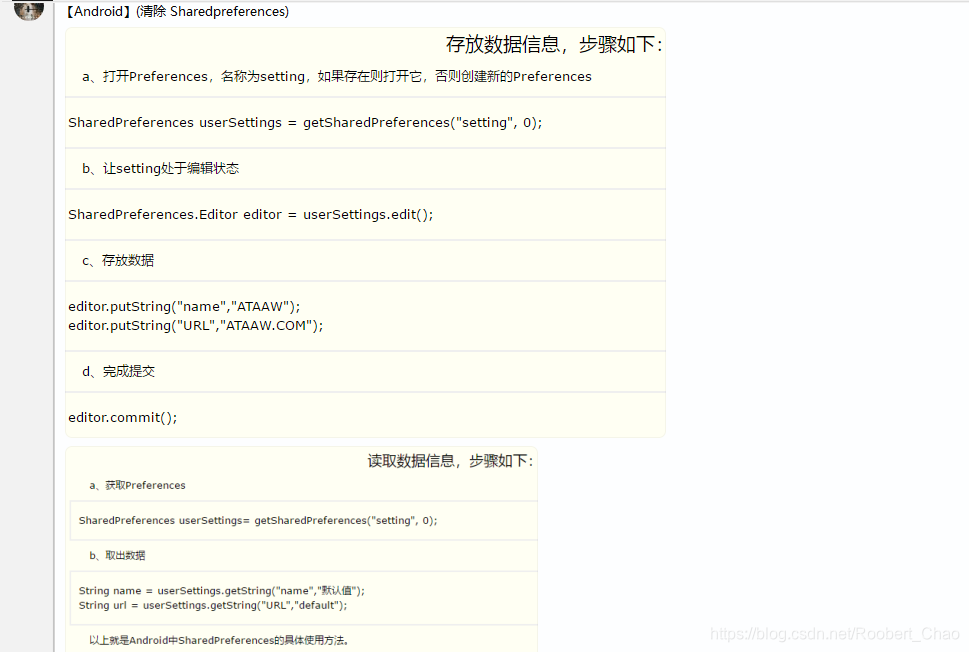
Task: Click code line 'String name = userSettings.getString("name","默认值");'
Action: pos(221,590)
